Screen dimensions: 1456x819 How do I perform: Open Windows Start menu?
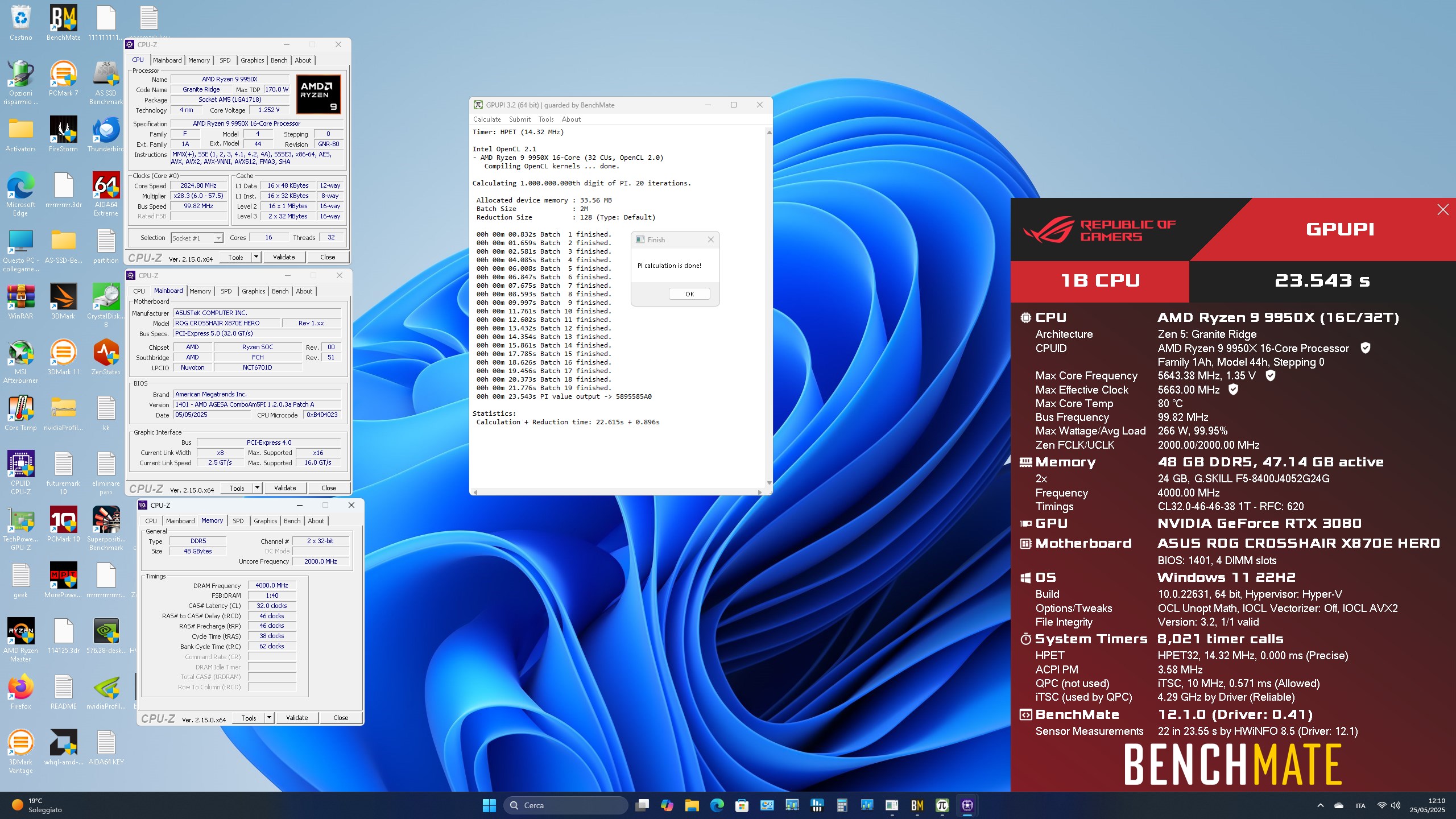point(489,805)
